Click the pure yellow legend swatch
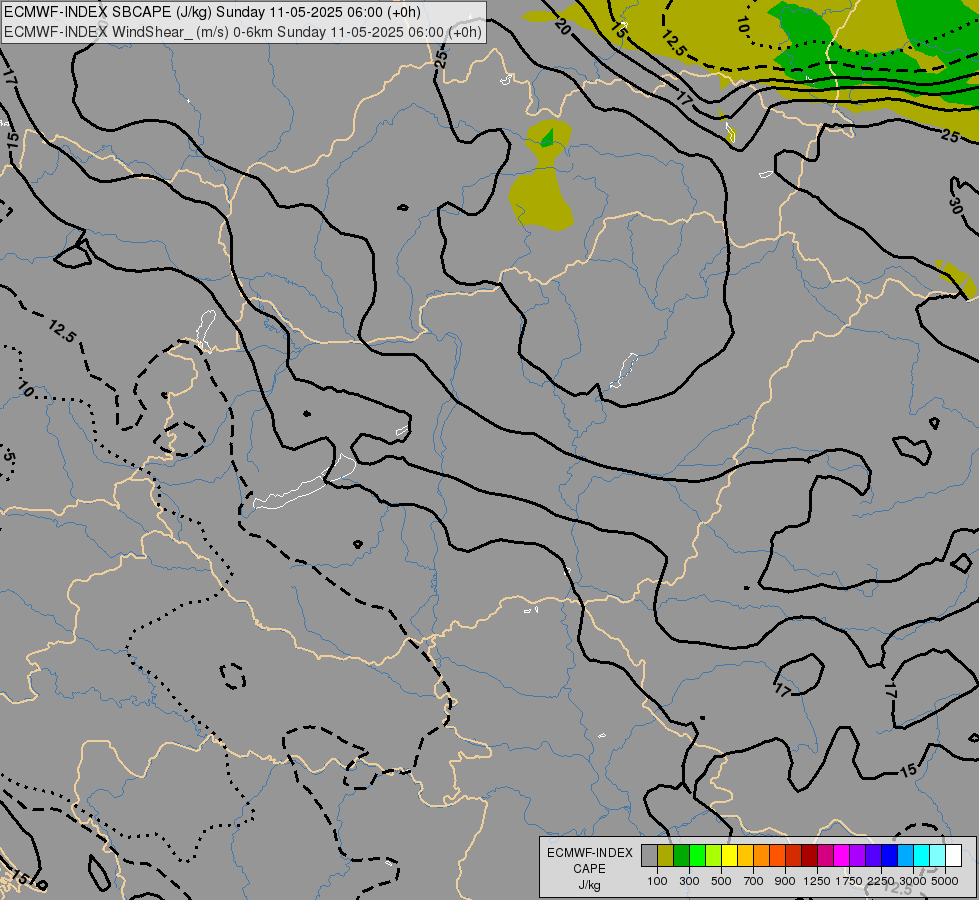Screen dimensions: 979x900 [729, 856]
